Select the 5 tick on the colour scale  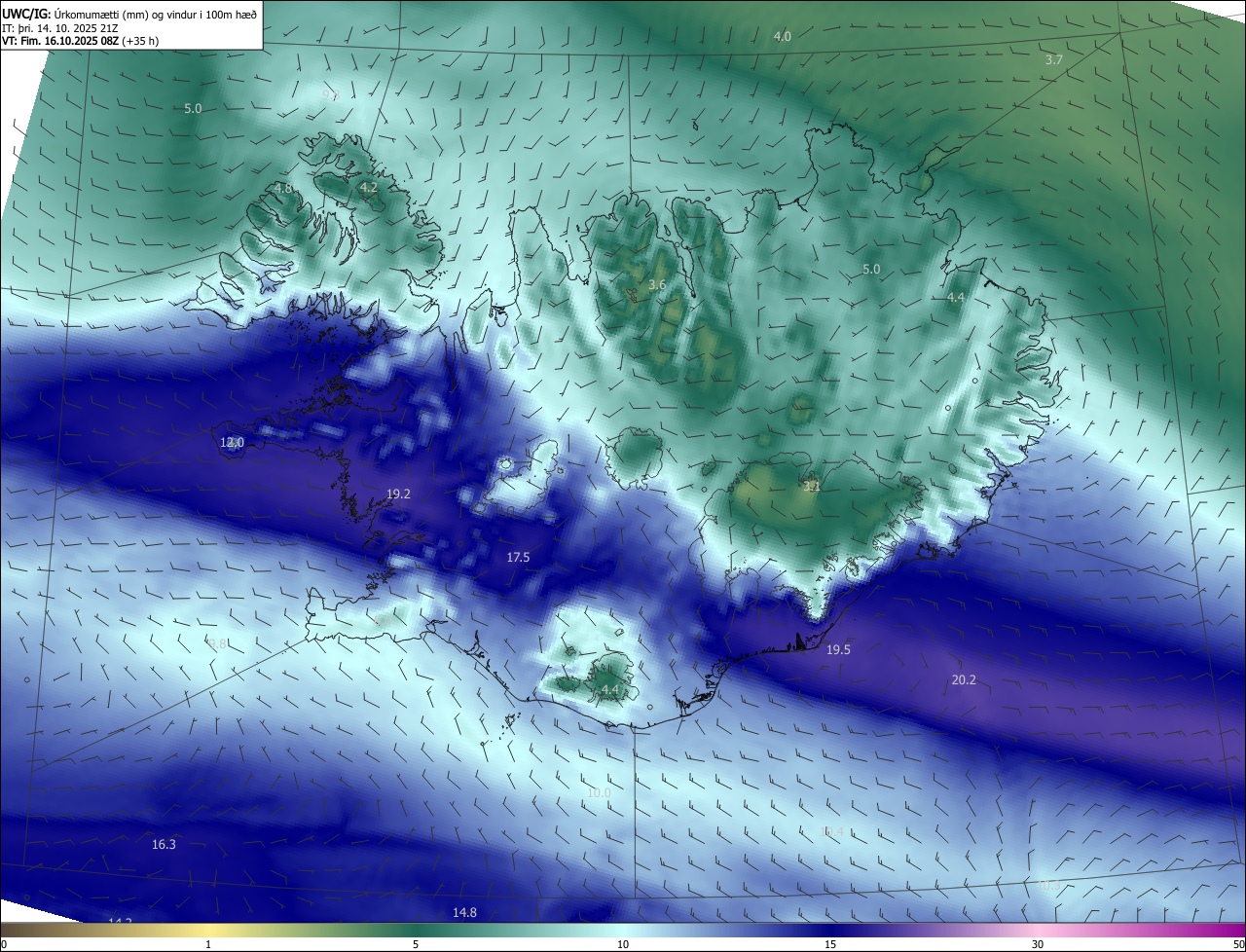(x=416, y=944)
